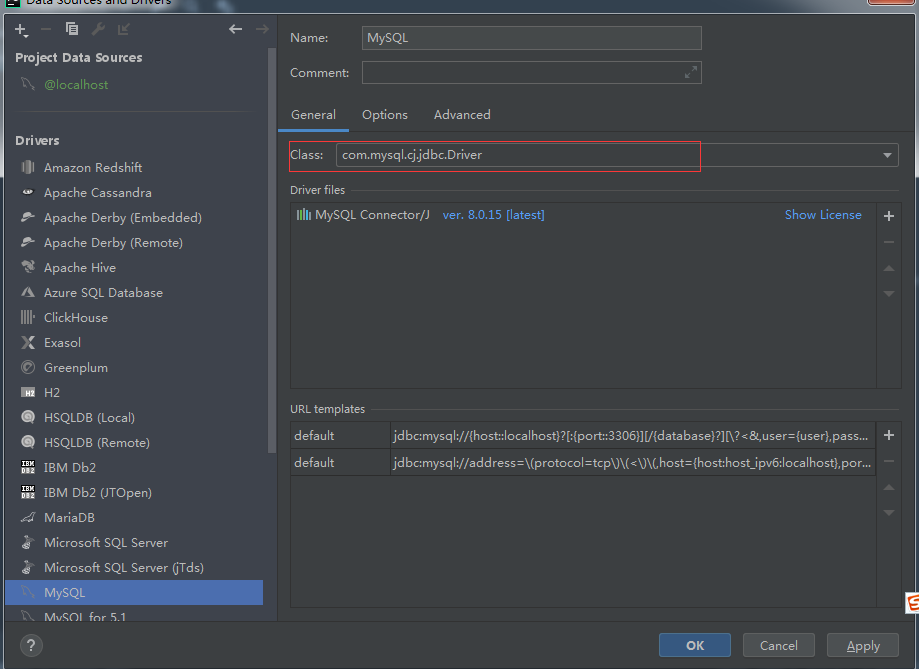
Task: Switch to the General tab
Action: pyautogui.click(x=314, y=115)
